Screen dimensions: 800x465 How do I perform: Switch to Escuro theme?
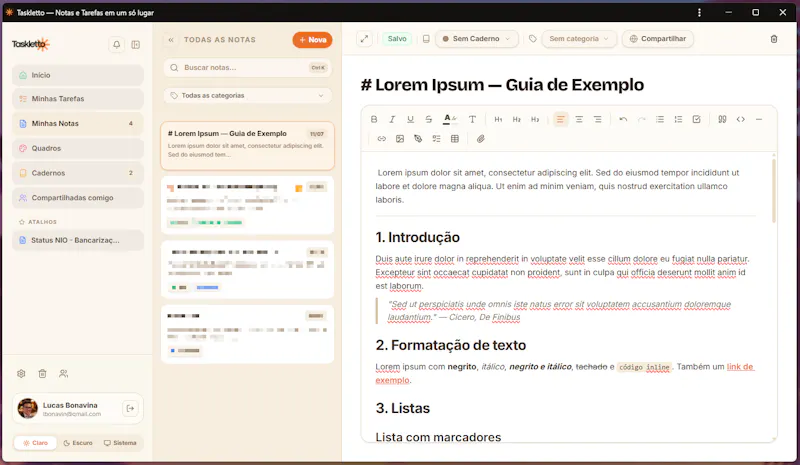[x=78, y=443]
